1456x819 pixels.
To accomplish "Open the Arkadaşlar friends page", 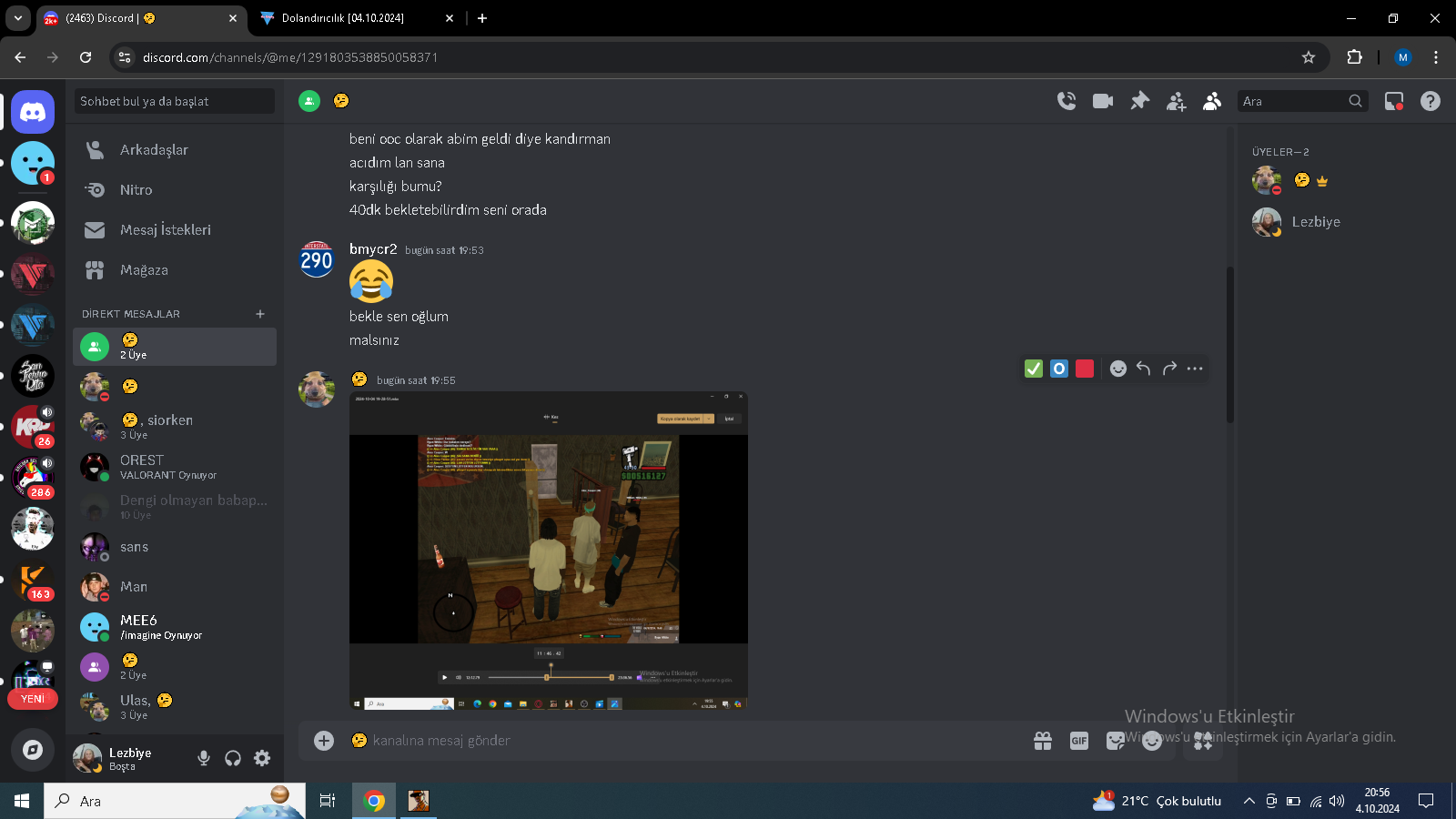I will pyautogui.click(x=175, y=149).
